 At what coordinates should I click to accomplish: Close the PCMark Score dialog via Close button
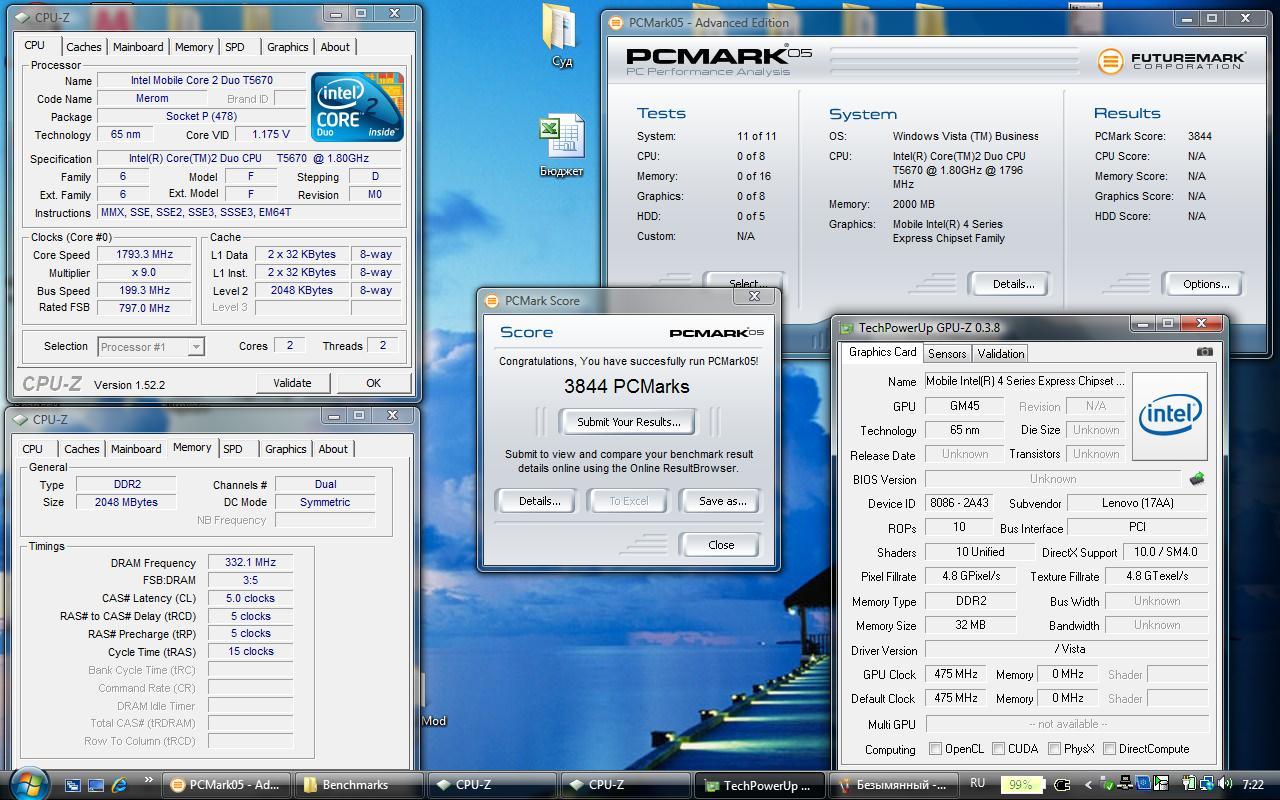721,545
